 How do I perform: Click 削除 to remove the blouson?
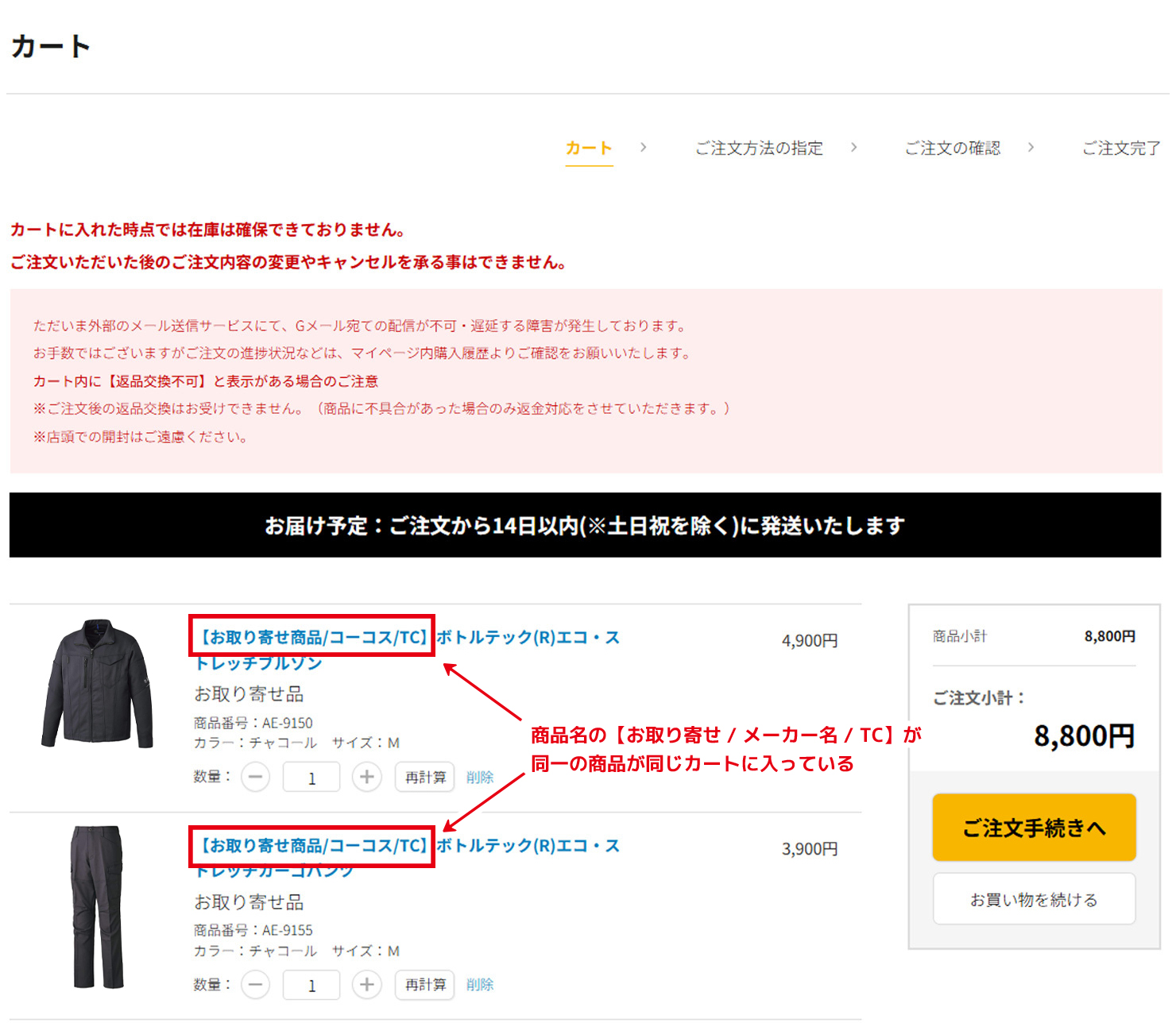pos(480,777)
